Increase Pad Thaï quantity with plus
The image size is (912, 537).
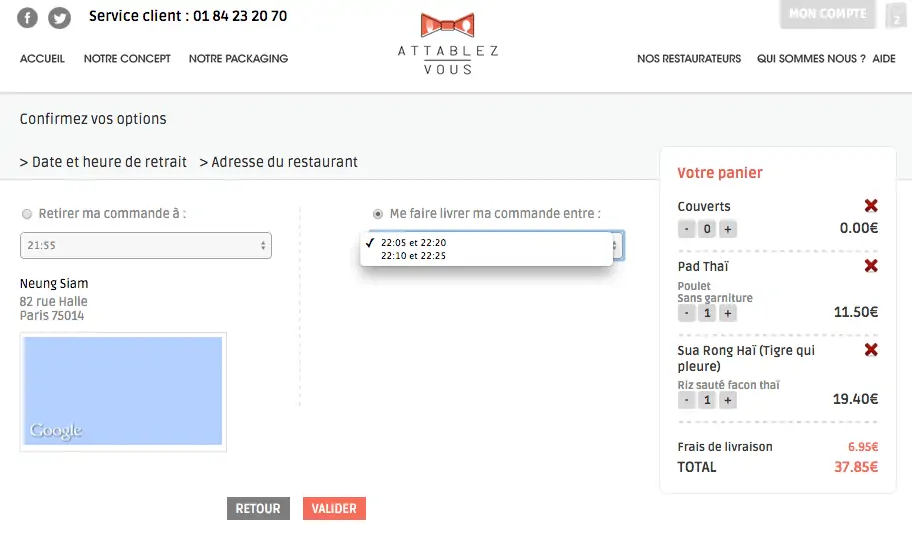(728, 314)
